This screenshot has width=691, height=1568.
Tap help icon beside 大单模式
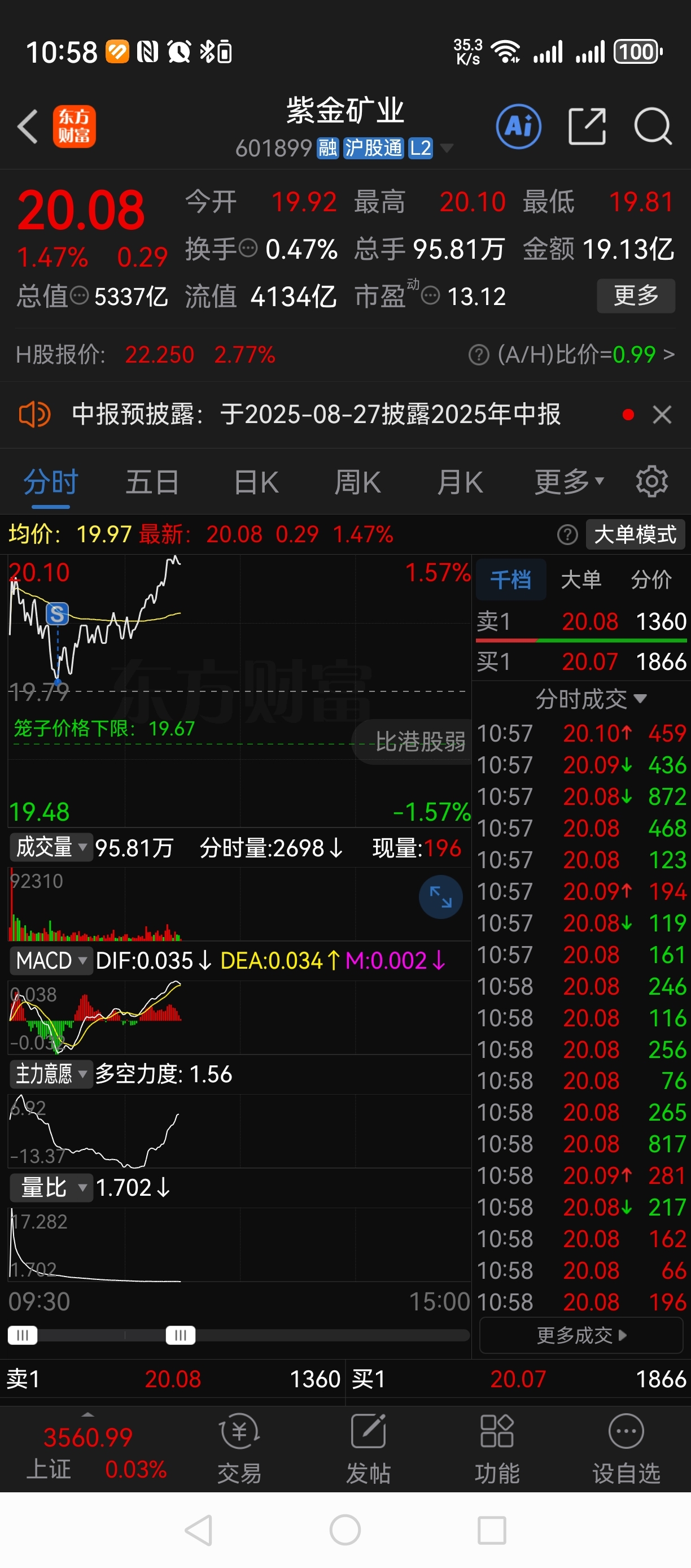pos(567,535)
